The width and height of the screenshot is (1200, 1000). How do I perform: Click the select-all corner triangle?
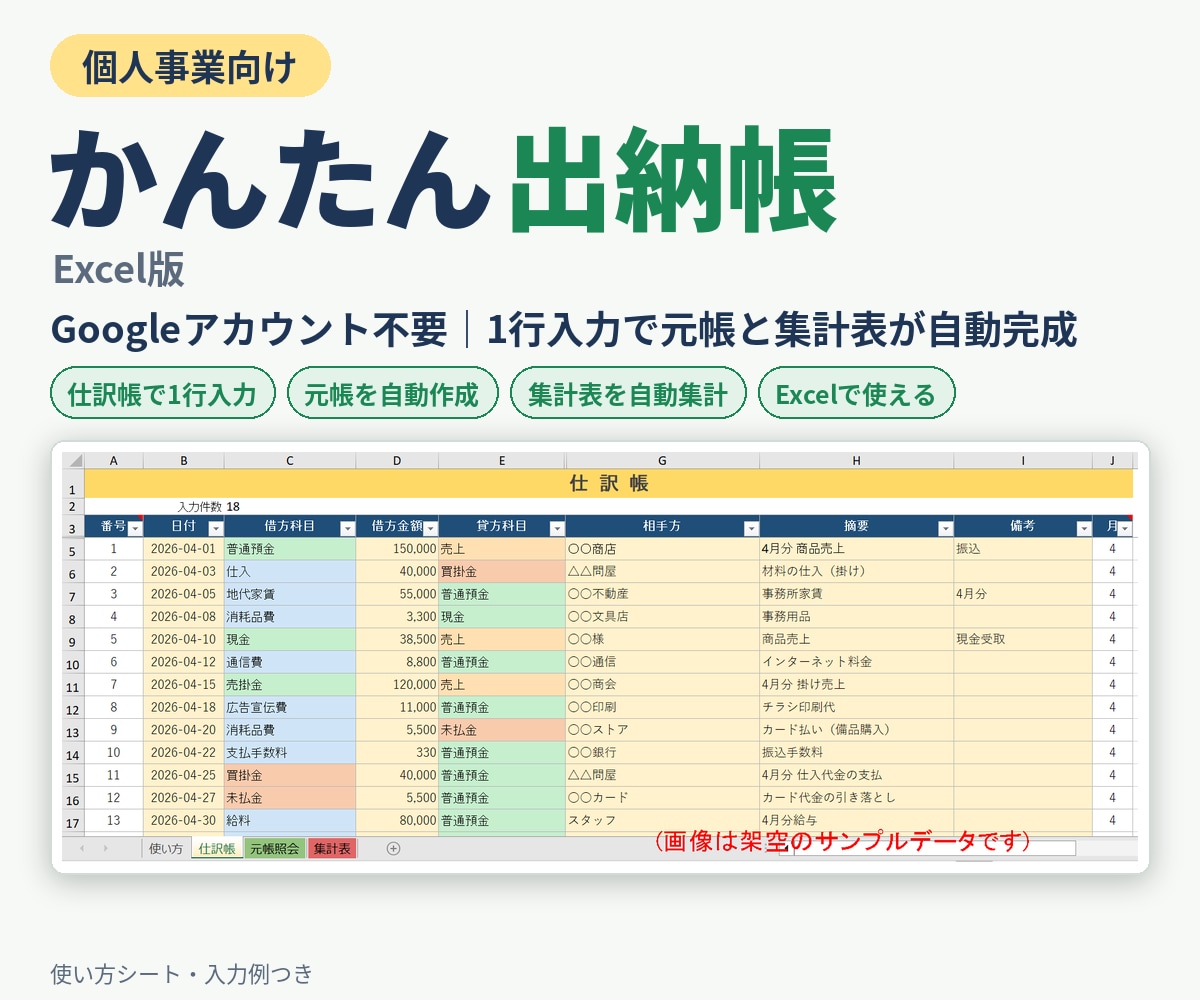click(x=74, y=461)
